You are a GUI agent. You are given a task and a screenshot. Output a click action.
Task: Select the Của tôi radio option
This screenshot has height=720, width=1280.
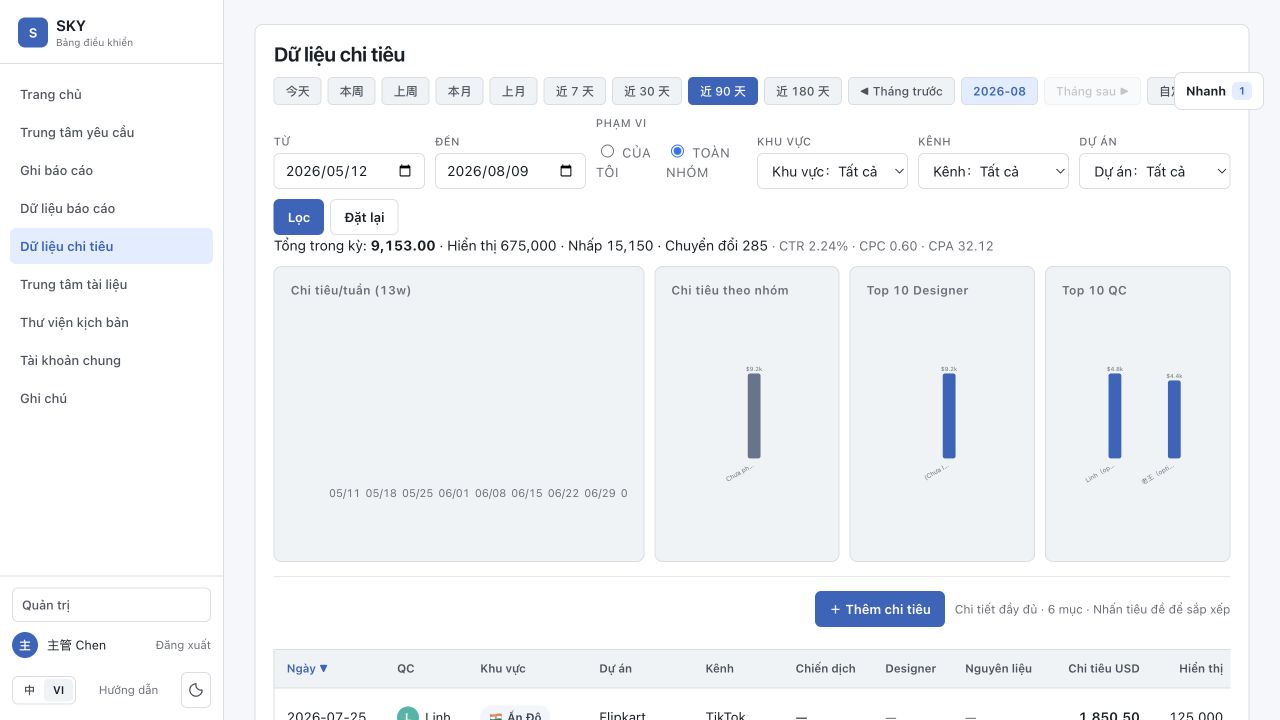(607, 151)
